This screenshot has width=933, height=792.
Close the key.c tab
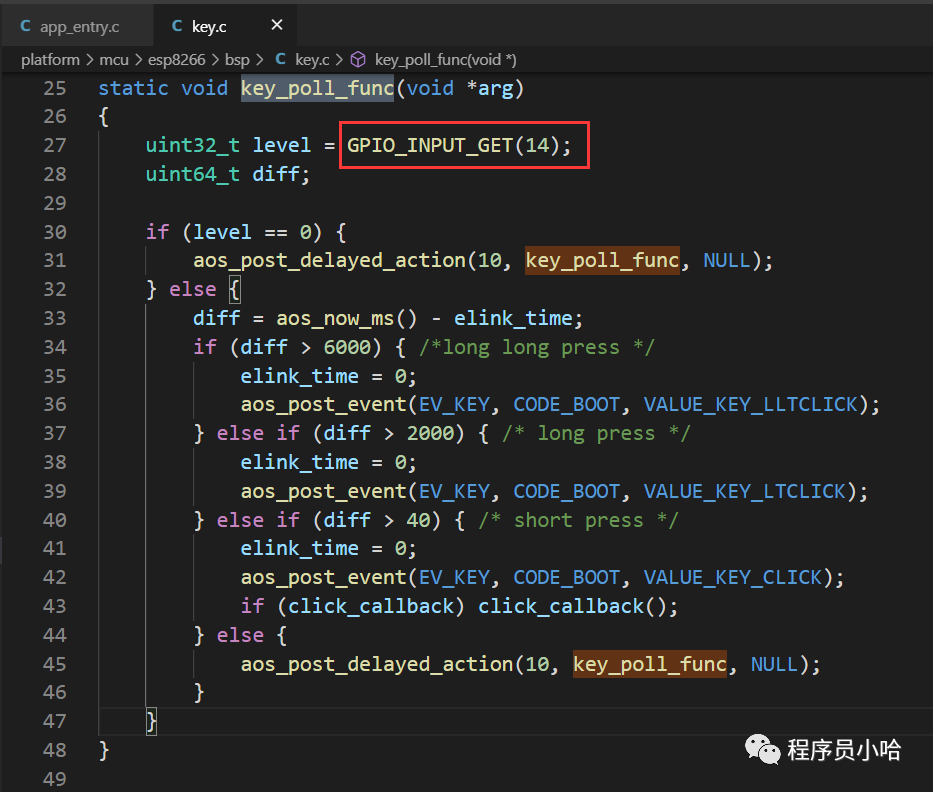(x=277, y=25)
